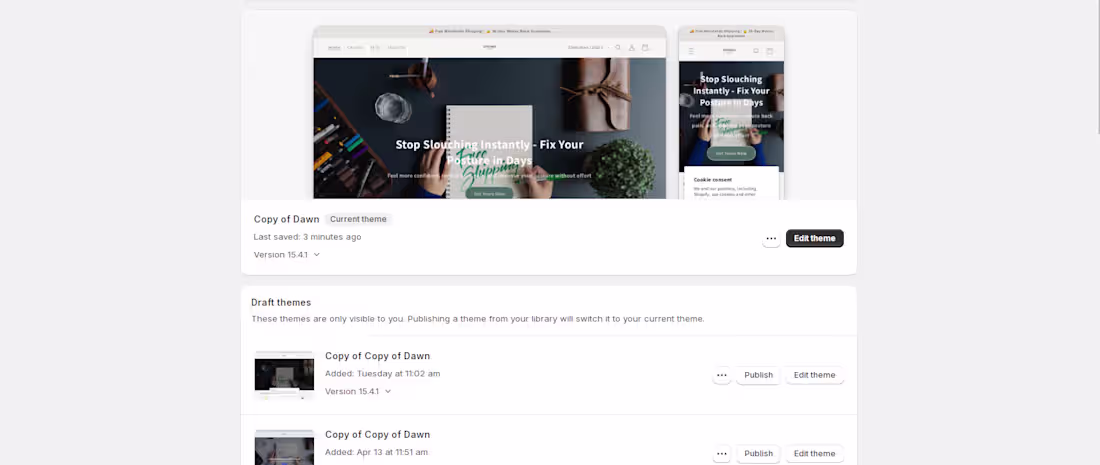Screen dimensions: 1100x465
Task: Expand Tuesday draft theme version dropdown
Action: [358, 391]
